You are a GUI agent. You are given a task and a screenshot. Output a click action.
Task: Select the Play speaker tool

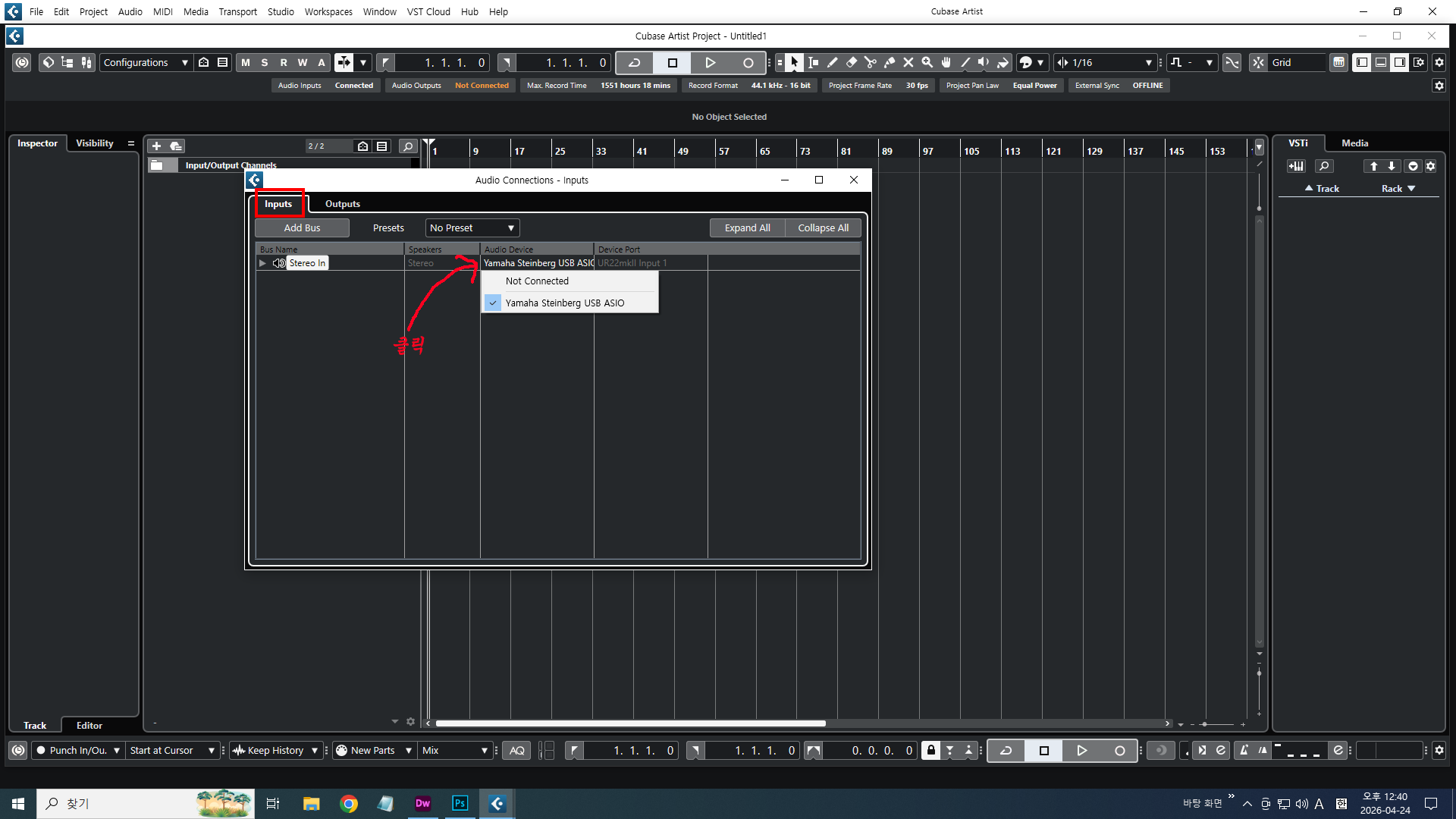click(x=984, y=62)
